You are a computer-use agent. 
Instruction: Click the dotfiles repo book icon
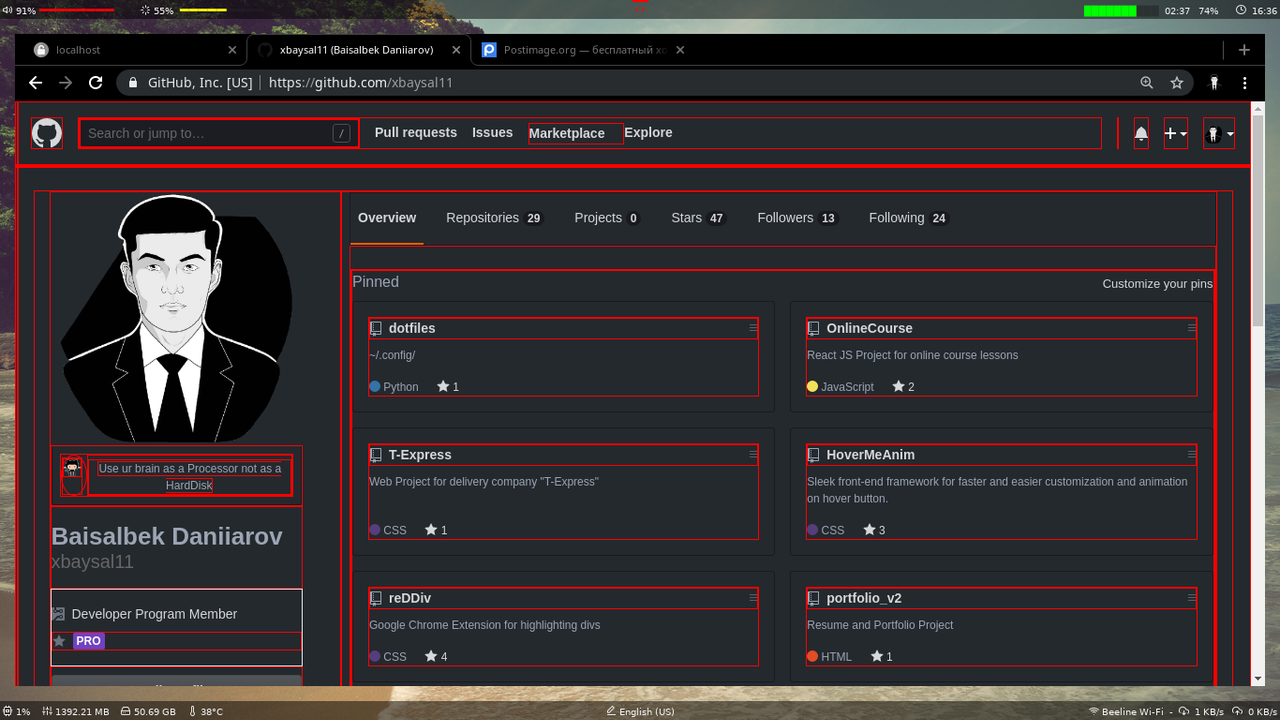tap(376, 328)
